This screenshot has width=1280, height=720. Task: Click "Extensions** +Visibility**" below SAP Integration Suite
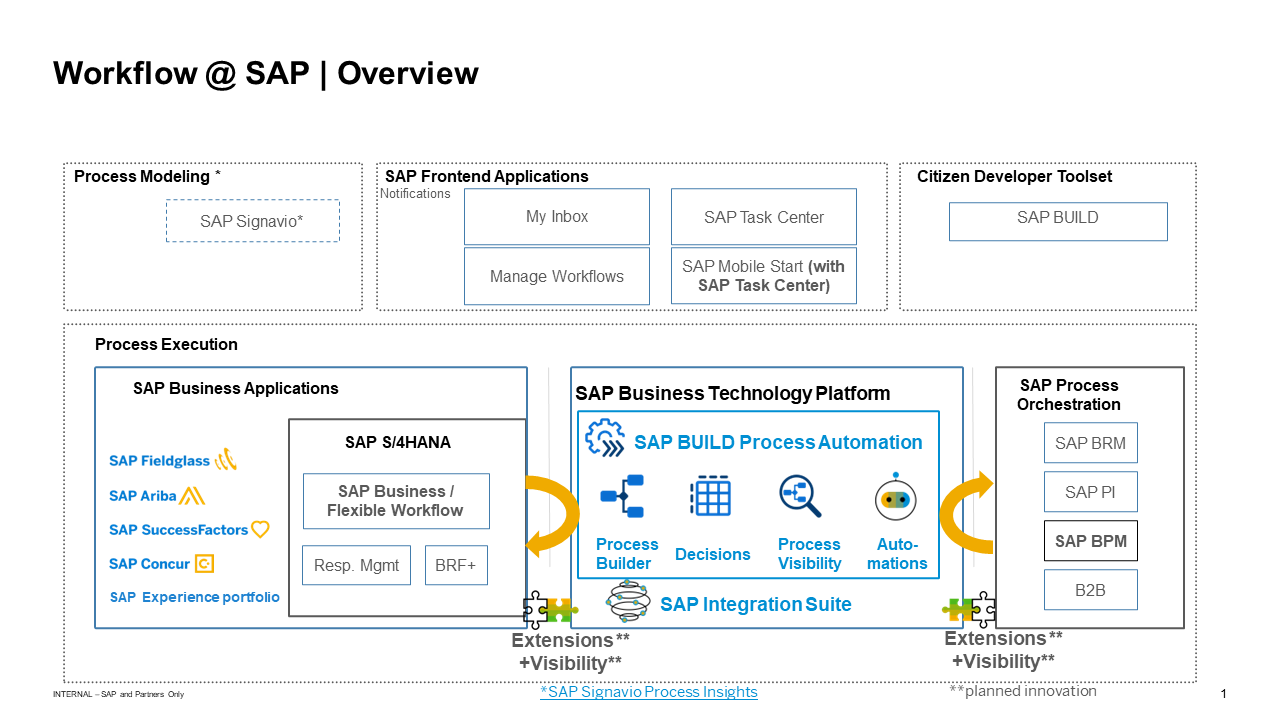570,651
